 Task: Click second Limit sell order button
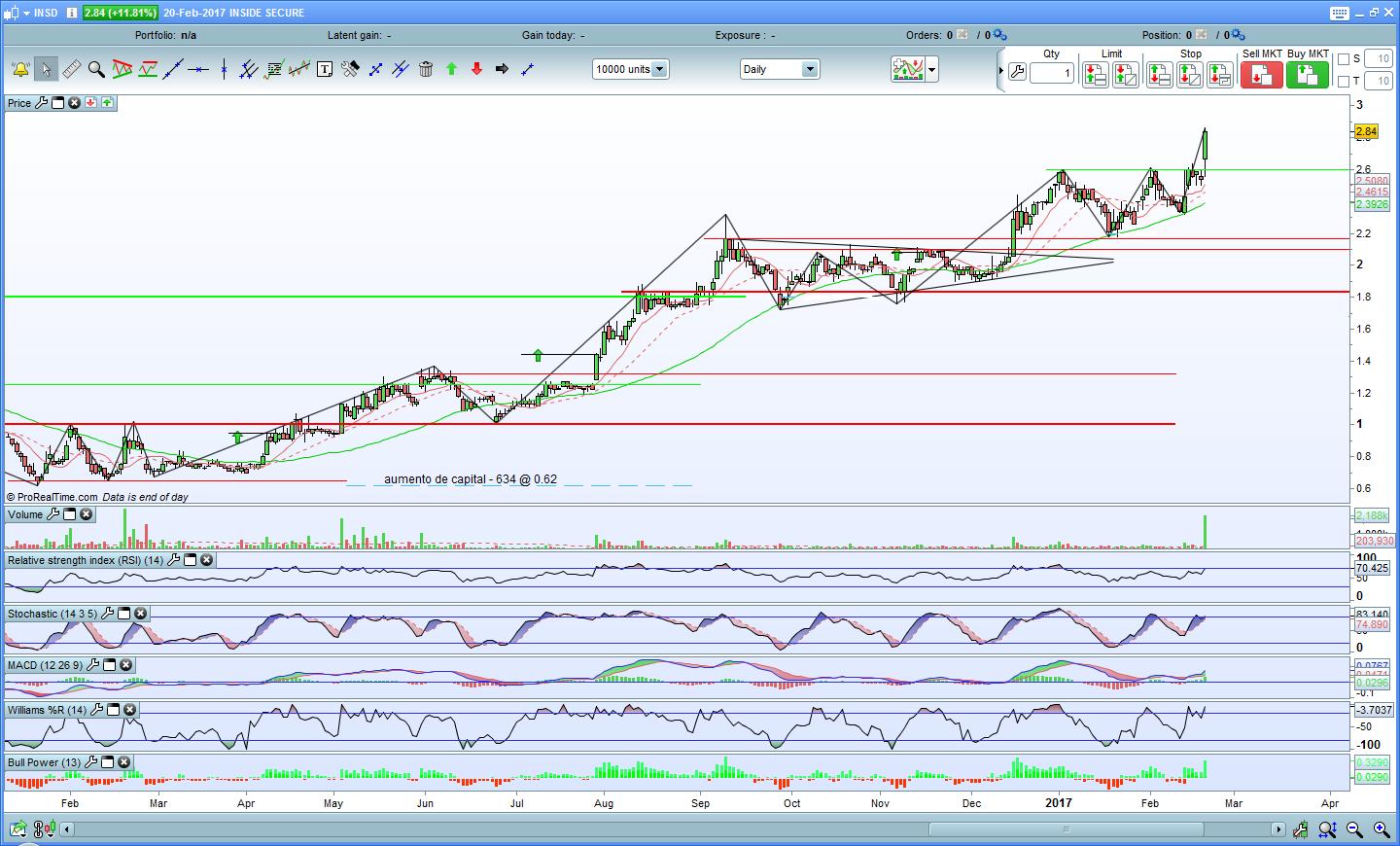(x=1126, y=75)
